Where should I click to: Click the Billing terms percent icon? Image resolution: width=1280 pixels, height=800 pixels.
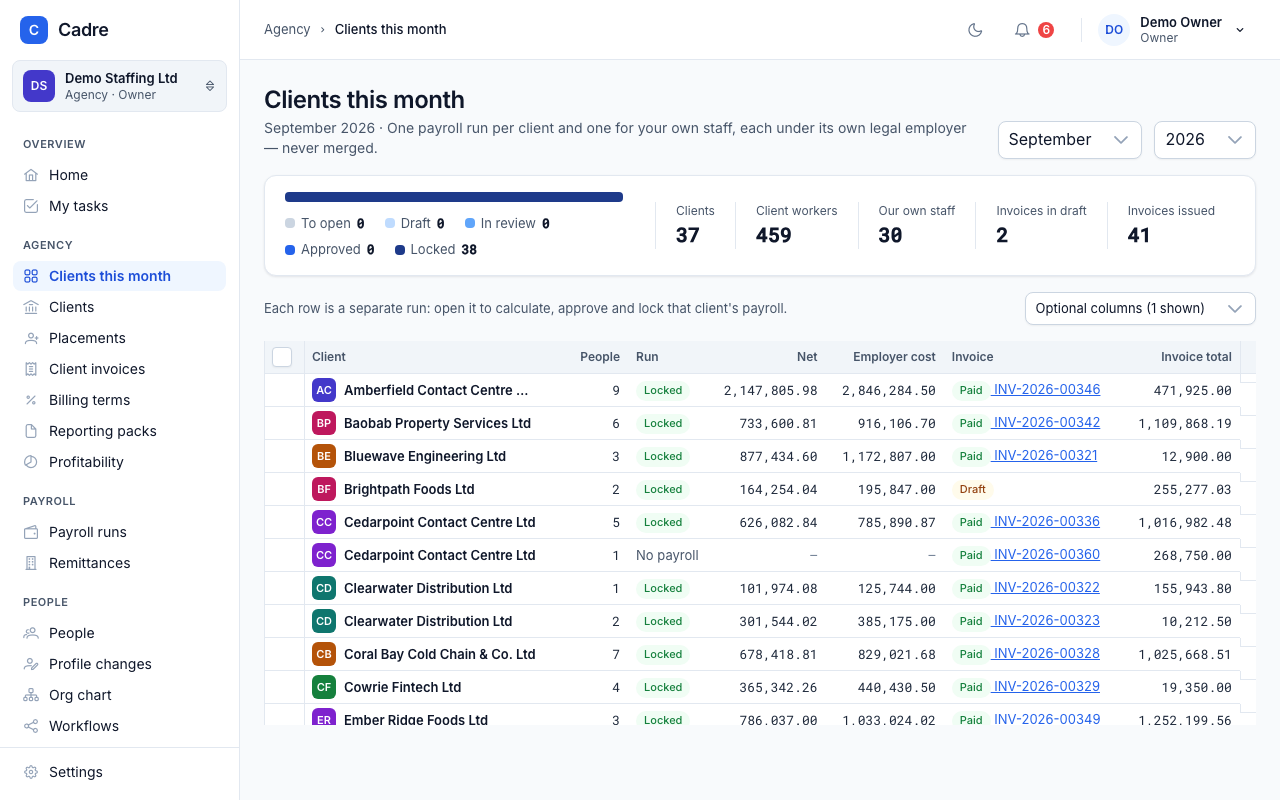pos(31,400)
